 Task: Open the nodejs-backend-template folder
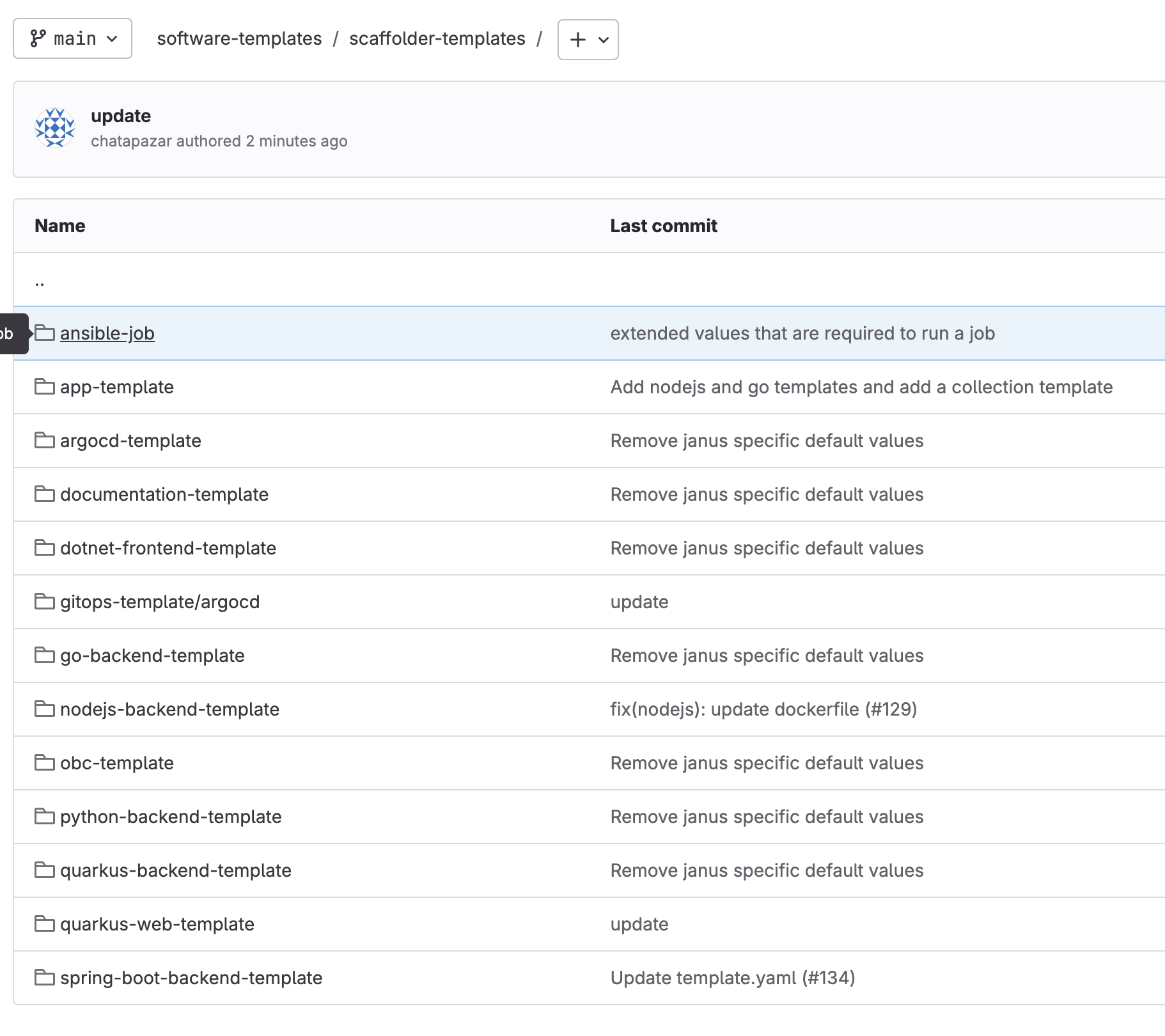coord(169,709)
